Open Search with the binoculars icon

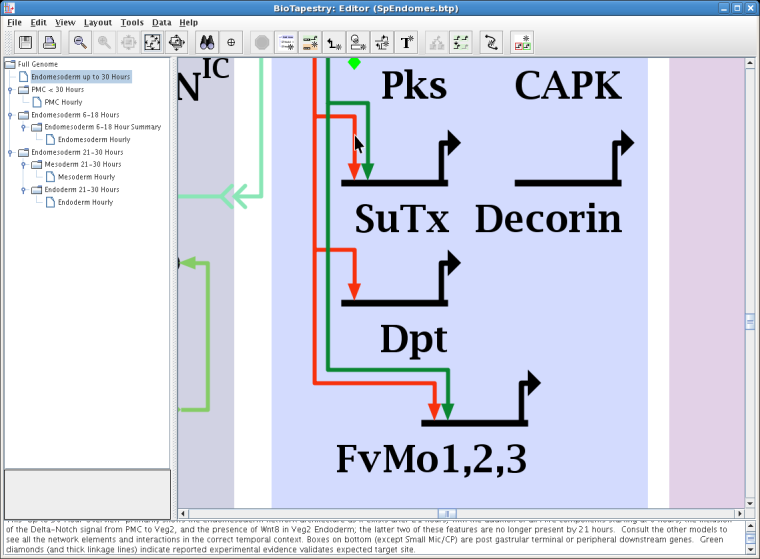(x=207, y=42)
